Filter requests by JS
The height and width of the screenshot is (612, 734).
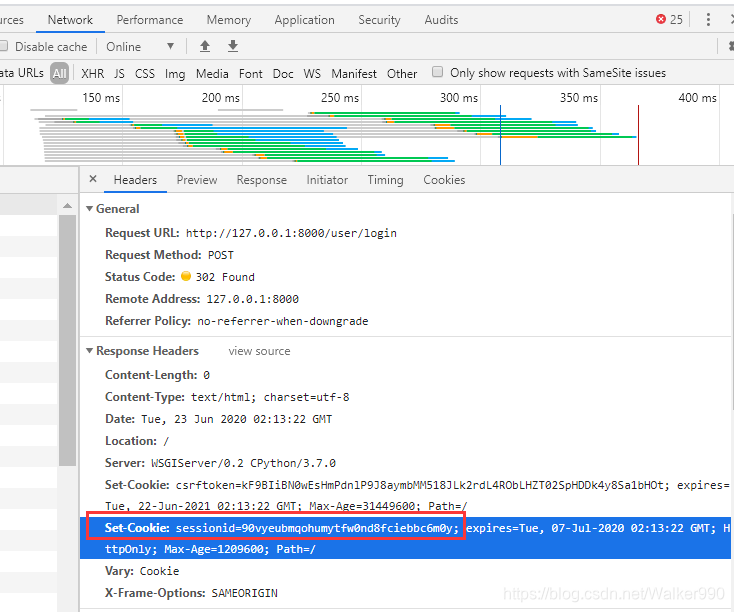coord(119,74)
